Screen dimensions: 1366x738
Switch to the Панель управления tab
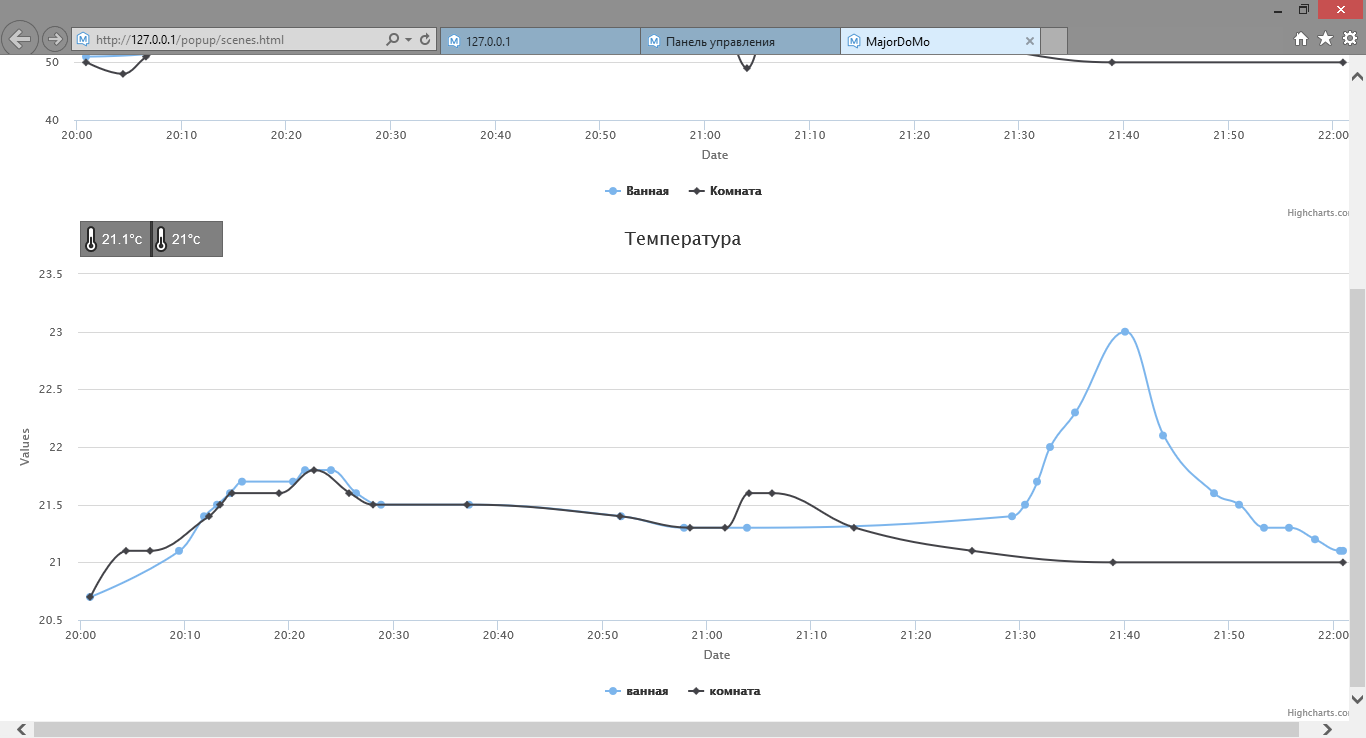(x=740, y=41)
